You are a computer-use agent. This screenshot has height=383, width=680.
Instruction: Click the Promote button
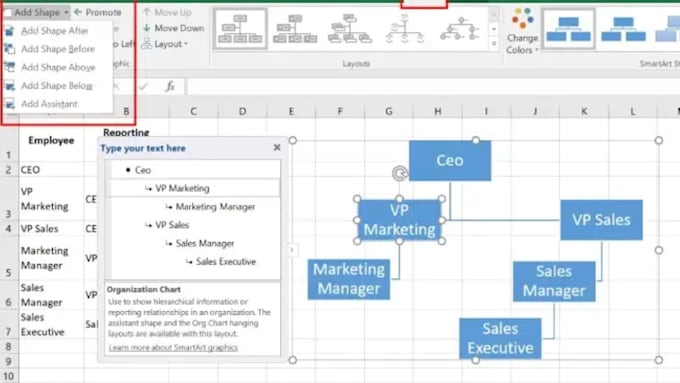point(98,12)
